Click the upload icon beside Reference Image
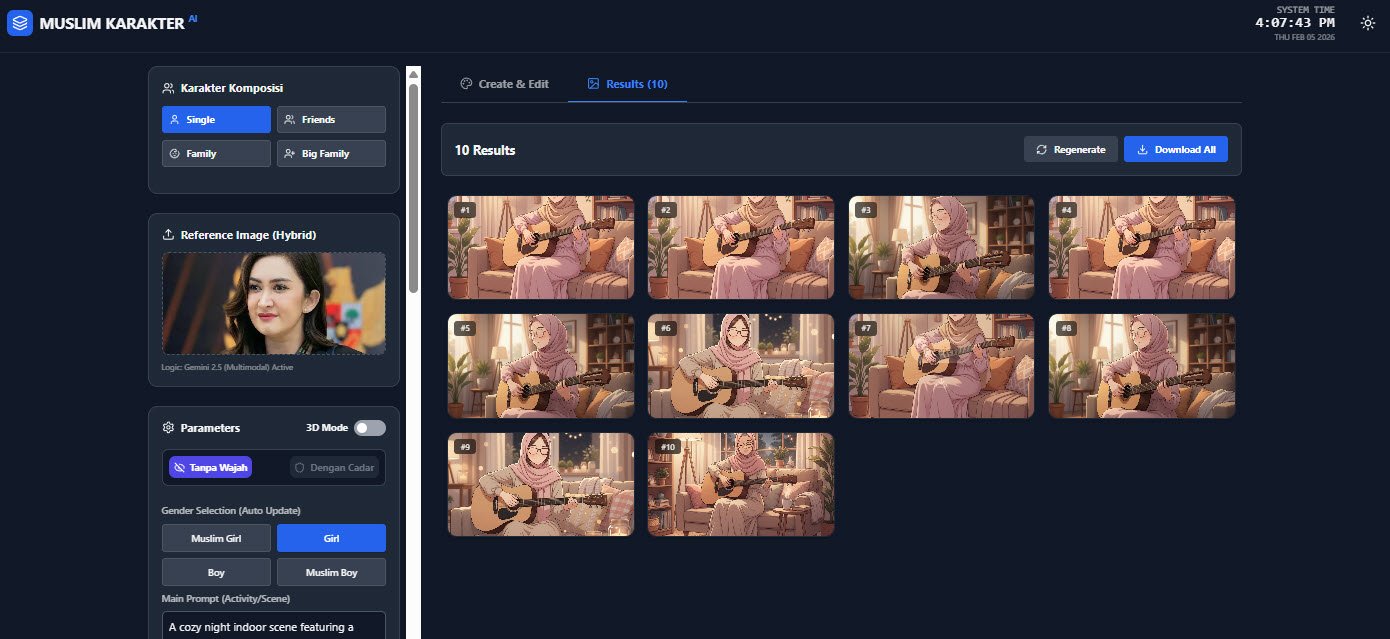 168,235
